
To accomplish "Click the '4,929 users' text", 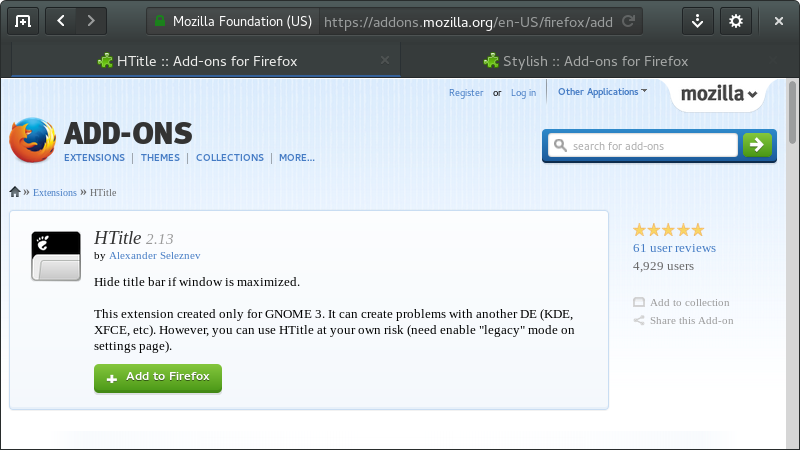I will click(x=663, y=266).
